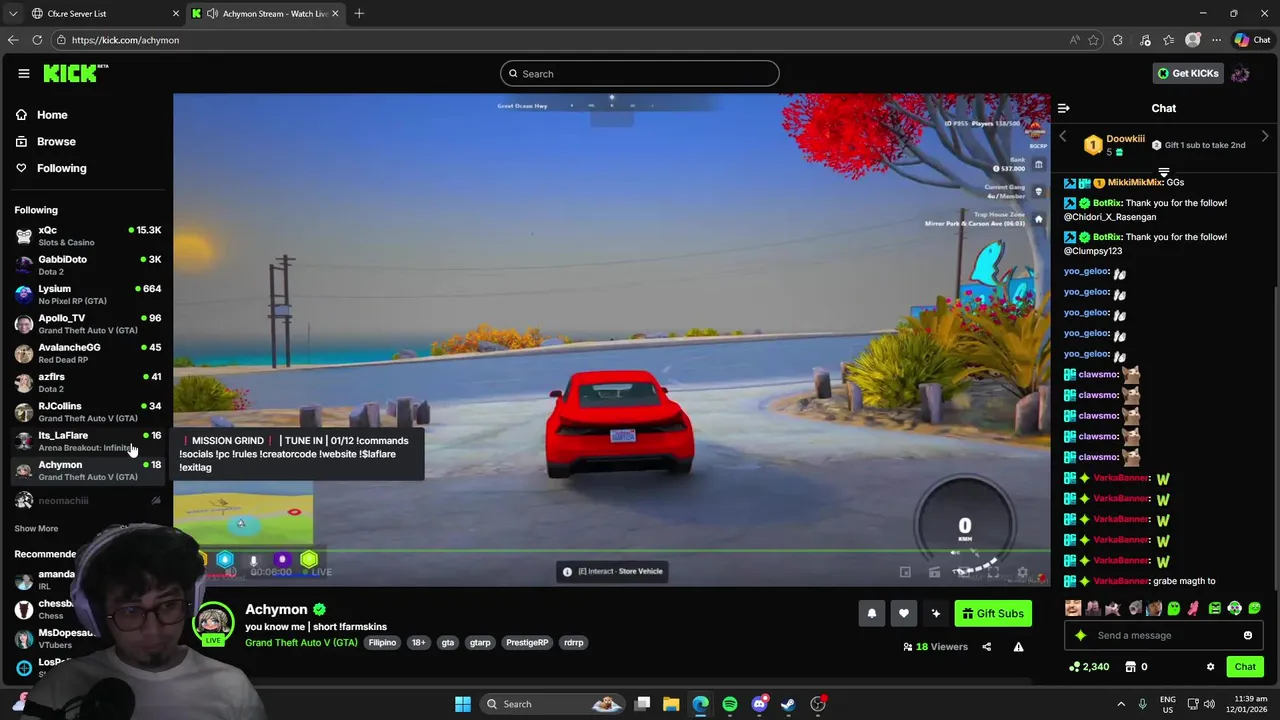This screenshot has width=1280, height=720.
Task: Click the Get KICKs button
Action: point(1187,73)
